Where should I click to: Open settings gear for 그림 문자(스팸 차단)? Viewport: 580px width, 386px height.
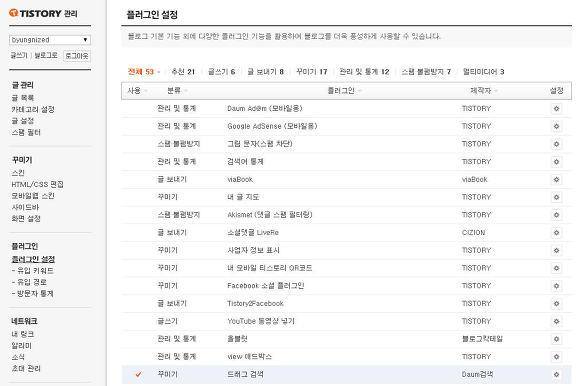pos(556,144)
